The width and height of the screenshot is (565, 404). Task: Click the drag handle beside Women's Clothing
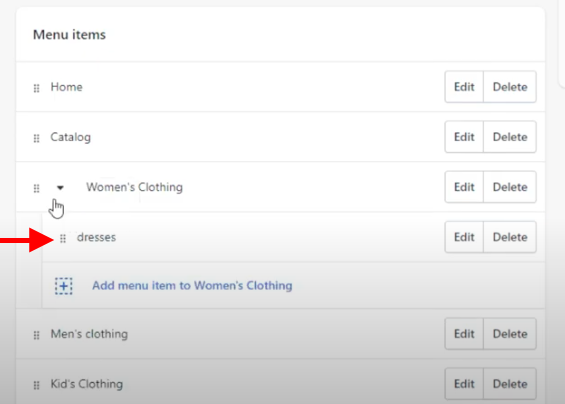pyautogui.click(x=36, y=188)
